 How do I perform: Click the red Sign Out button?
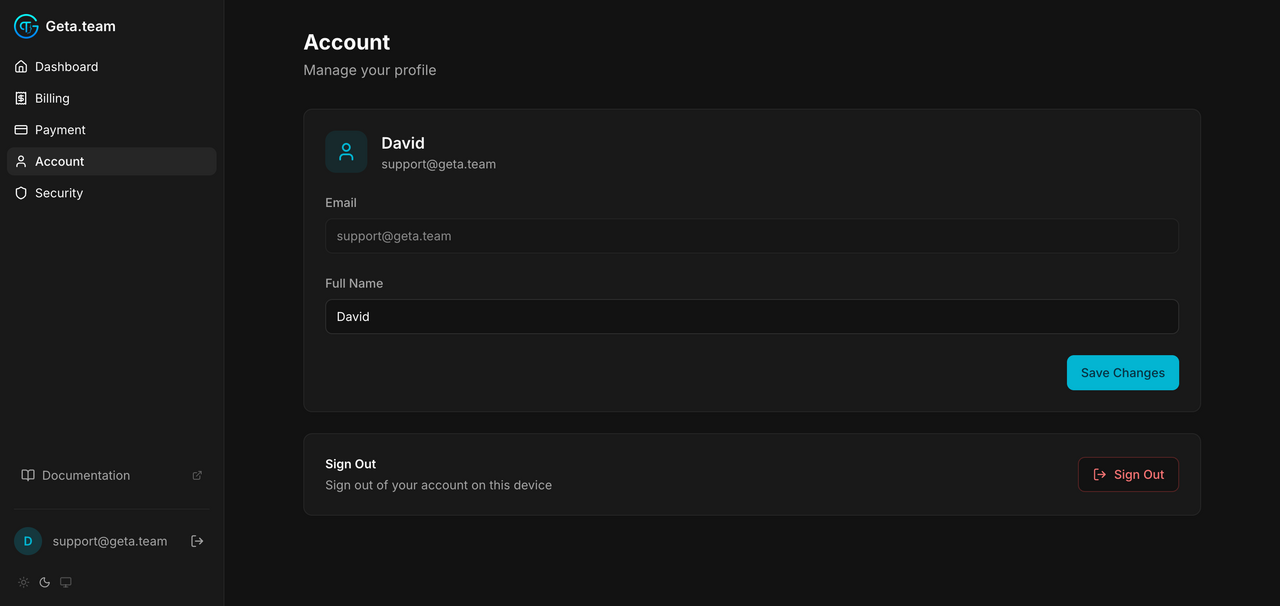tap(1128, 475)
